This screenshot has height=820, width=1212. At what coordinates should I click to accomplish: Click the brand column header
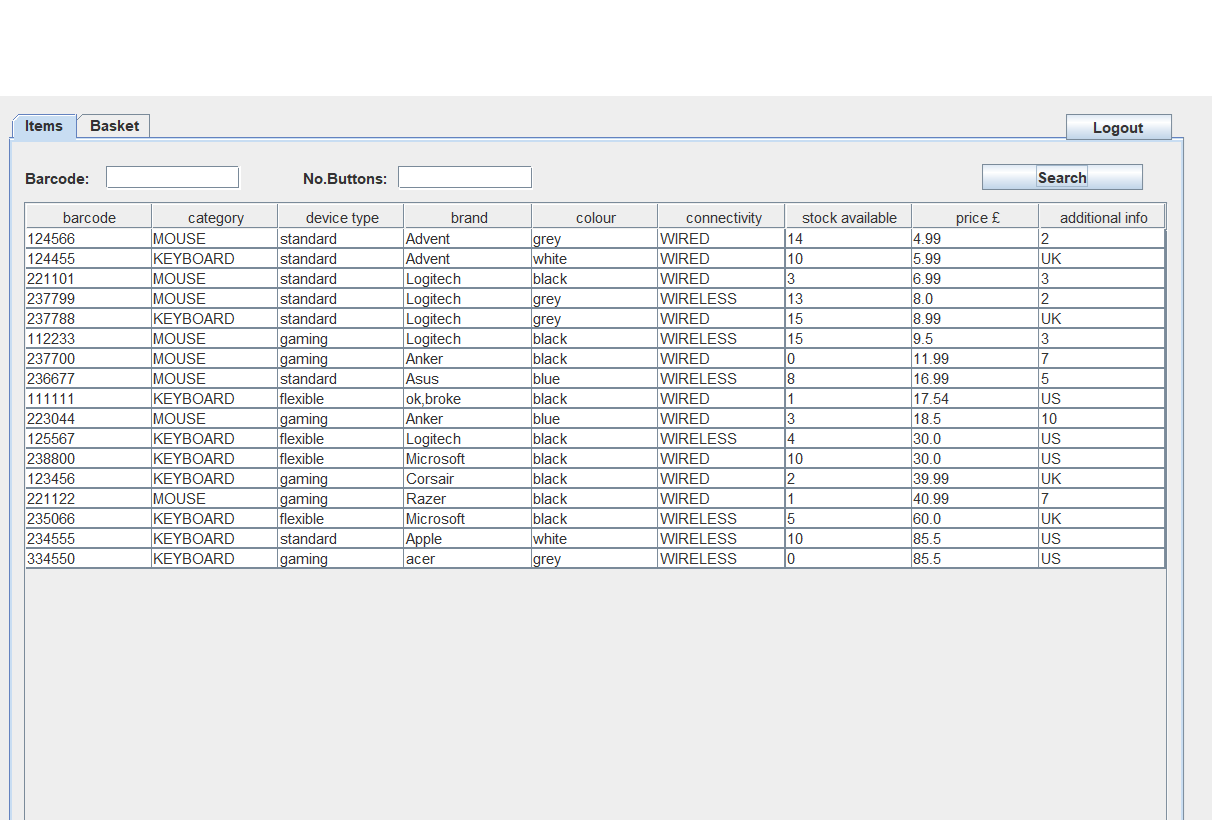[468, 217]
